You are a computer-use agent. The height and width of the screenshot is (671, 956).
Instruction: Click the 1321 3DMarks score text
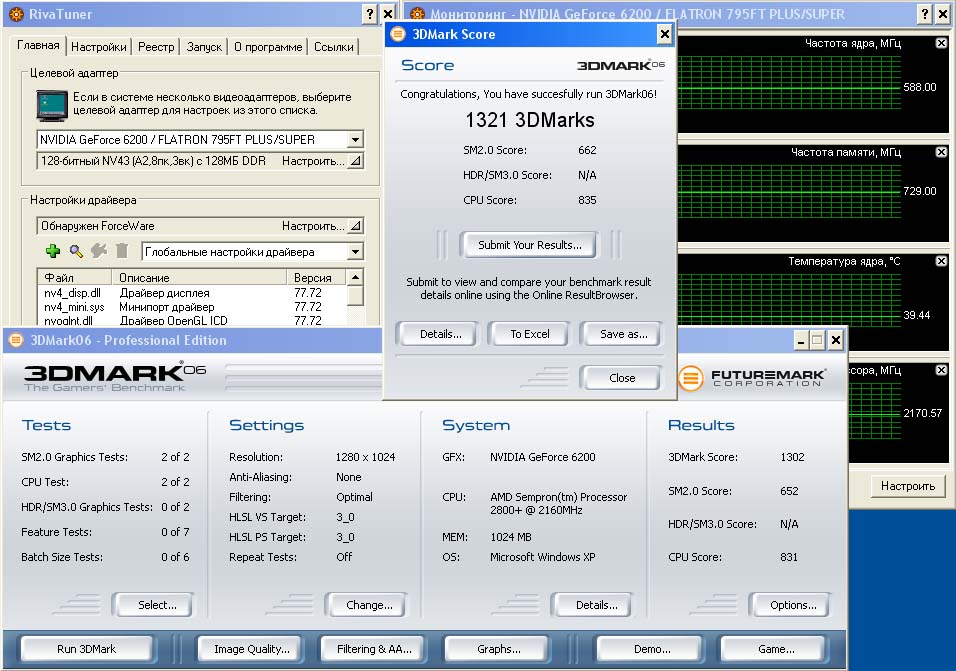[530, 120]
